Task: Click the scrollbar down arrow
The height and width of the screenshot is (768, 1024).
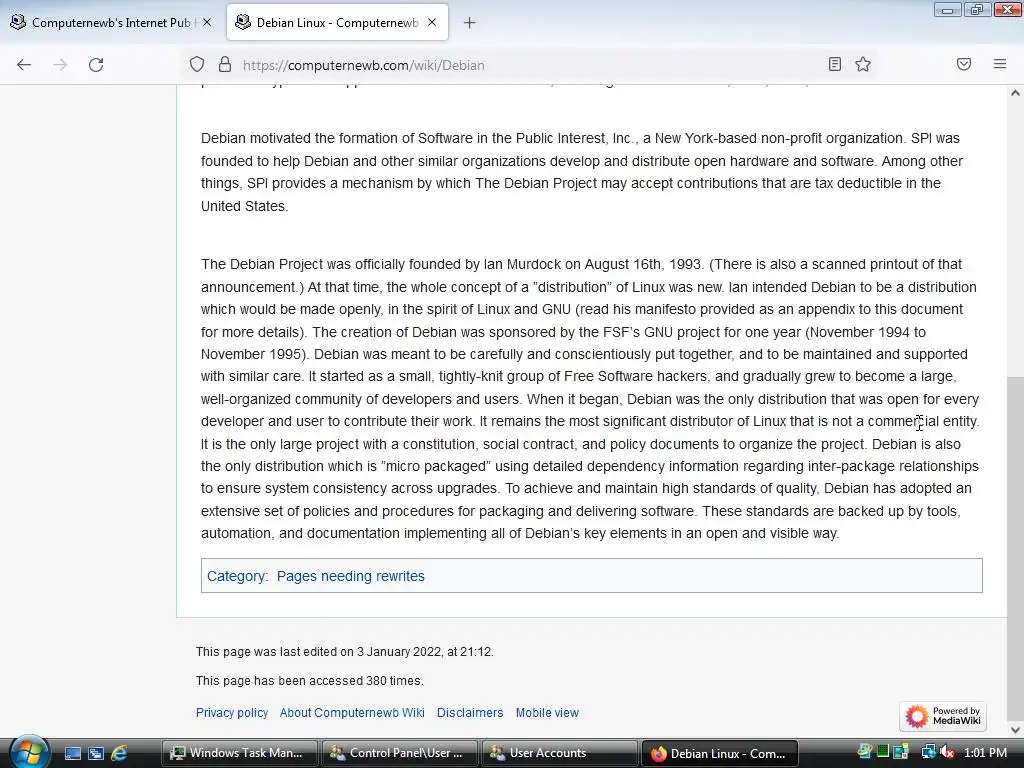Action: point(1015,729)
